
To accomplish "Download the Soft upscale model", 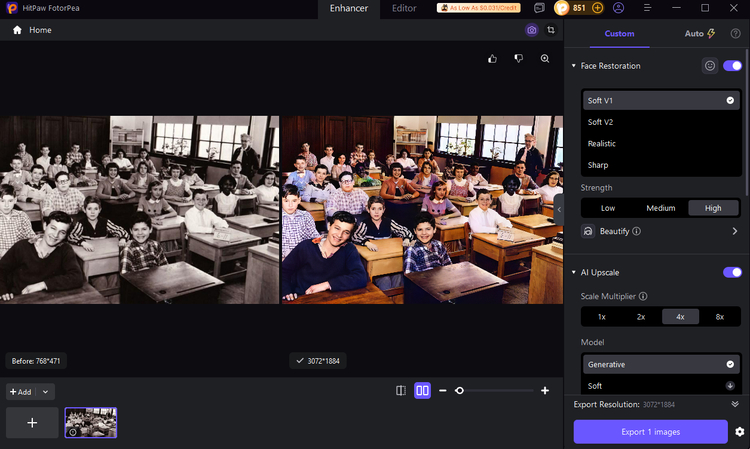I will [730, 386].
